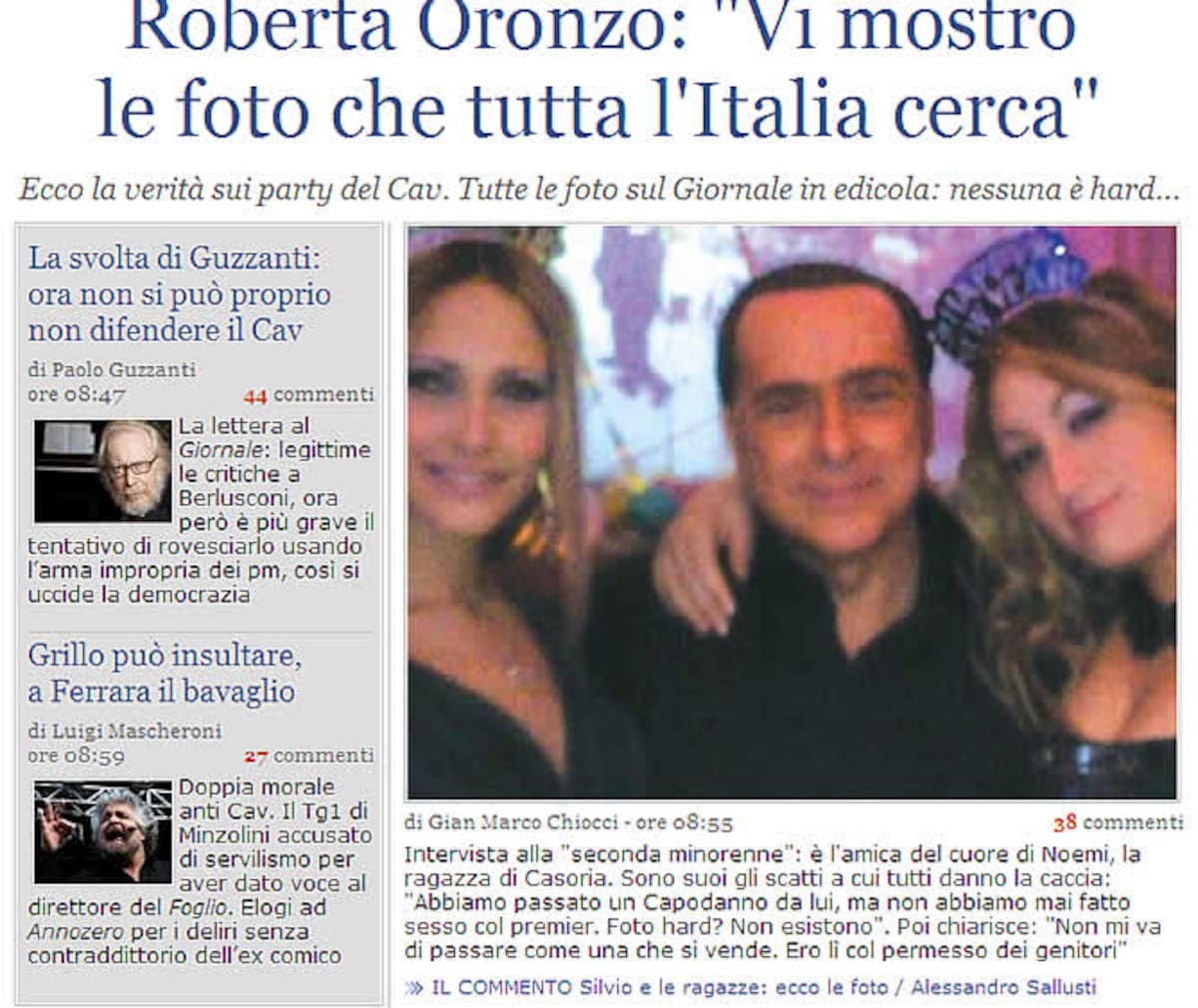Open the Doppia morale anti Cav summary
1198x1008 pixels.
click(201, 870)
